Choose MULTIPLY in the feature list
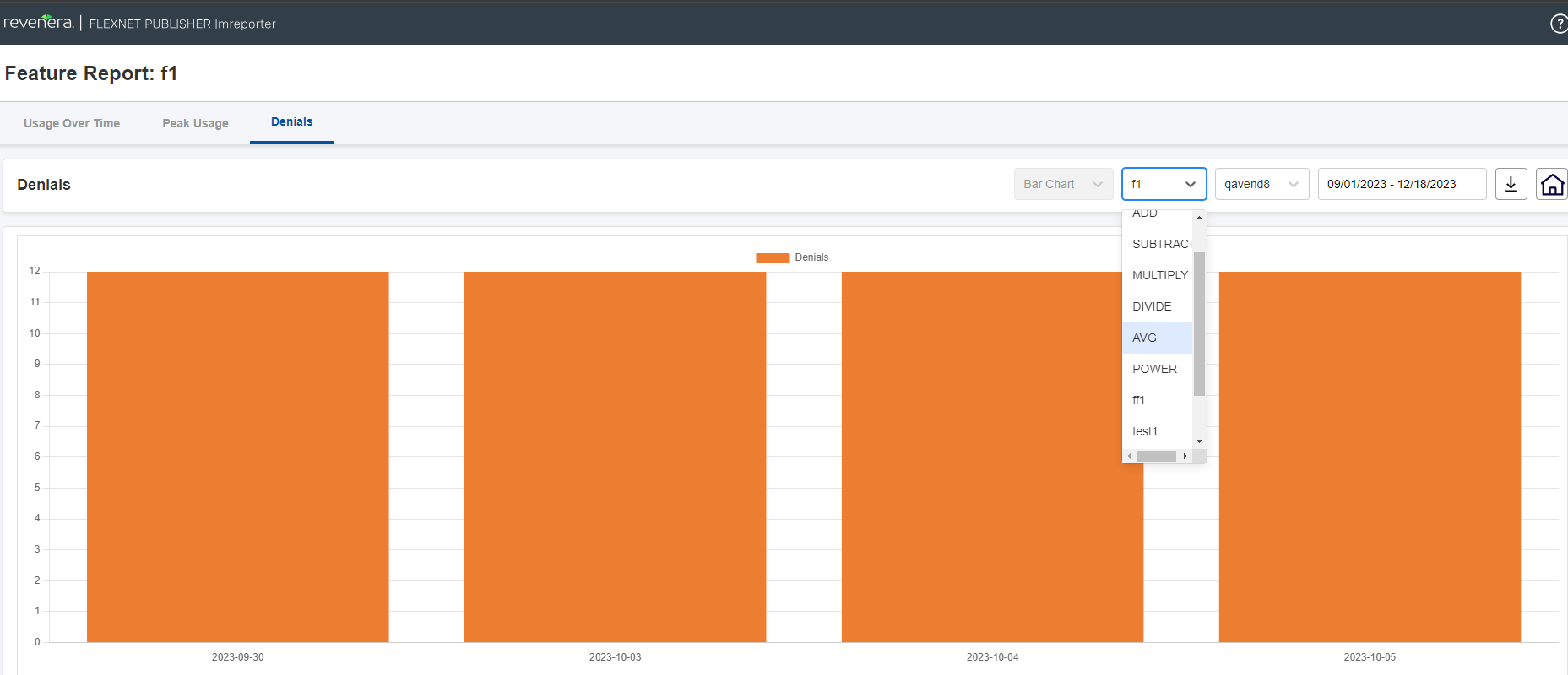Image resolution: width=1568 pixels, height=675 pixels. pos(1159,275)
